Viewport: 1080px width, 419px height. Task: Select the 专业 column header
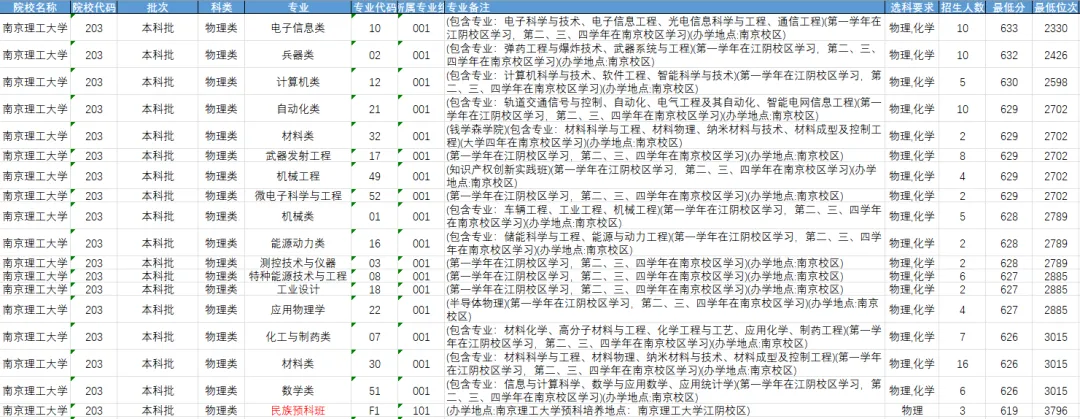pyautogui.click(x=298, y=8)
